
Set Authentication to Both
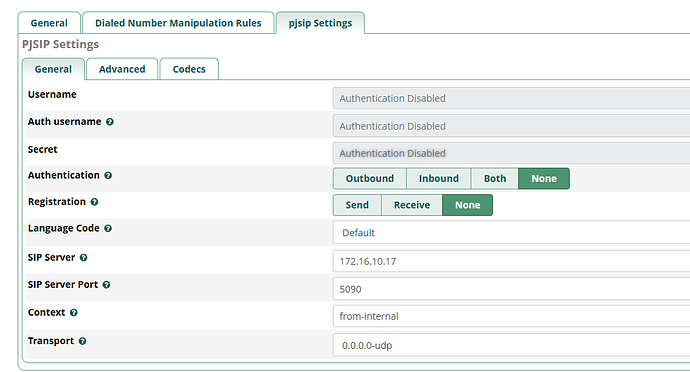[495, 179]
